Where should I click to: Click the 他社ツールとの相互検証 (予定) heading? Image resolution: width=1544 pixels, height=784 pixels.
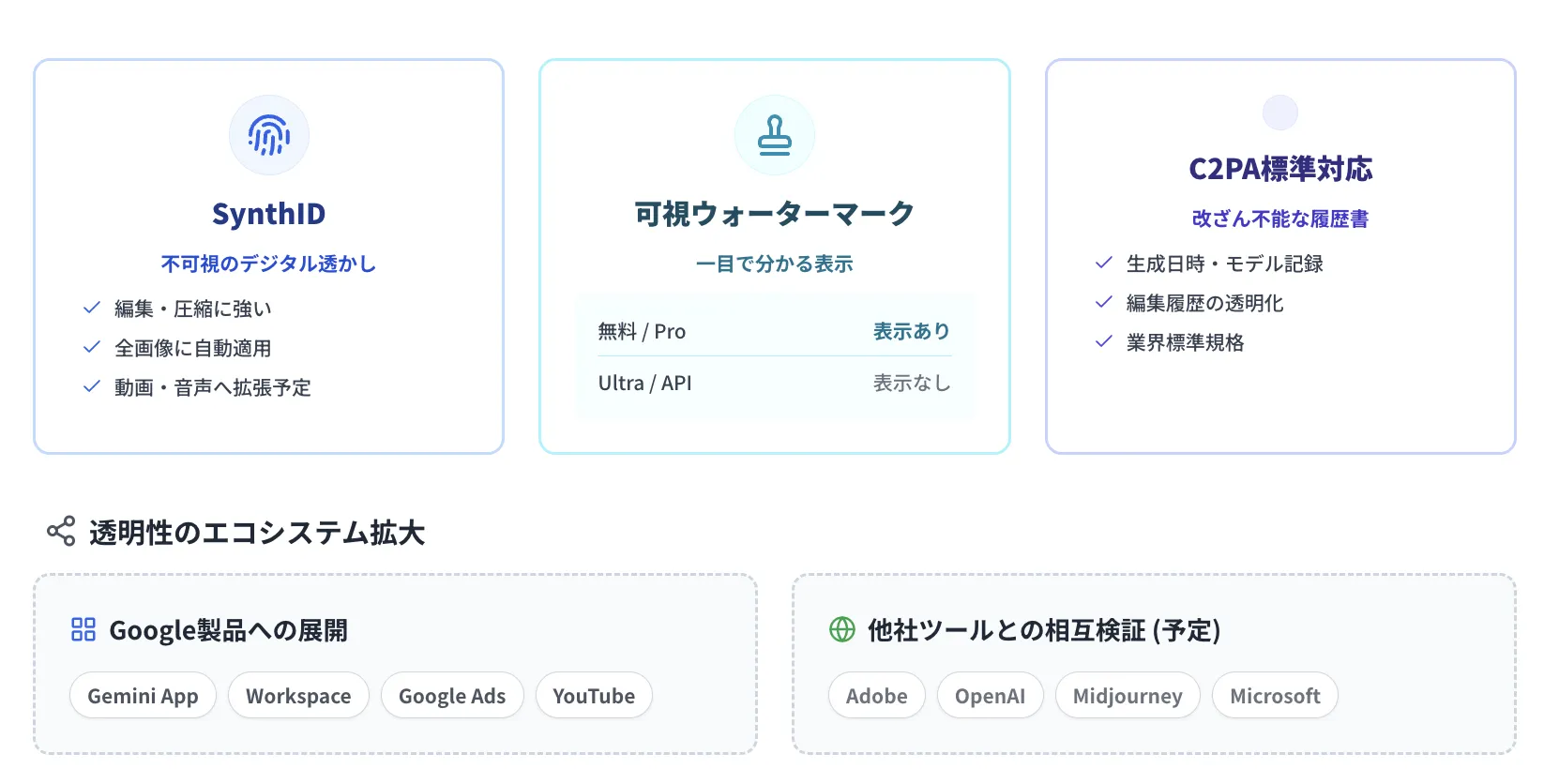1044,630
